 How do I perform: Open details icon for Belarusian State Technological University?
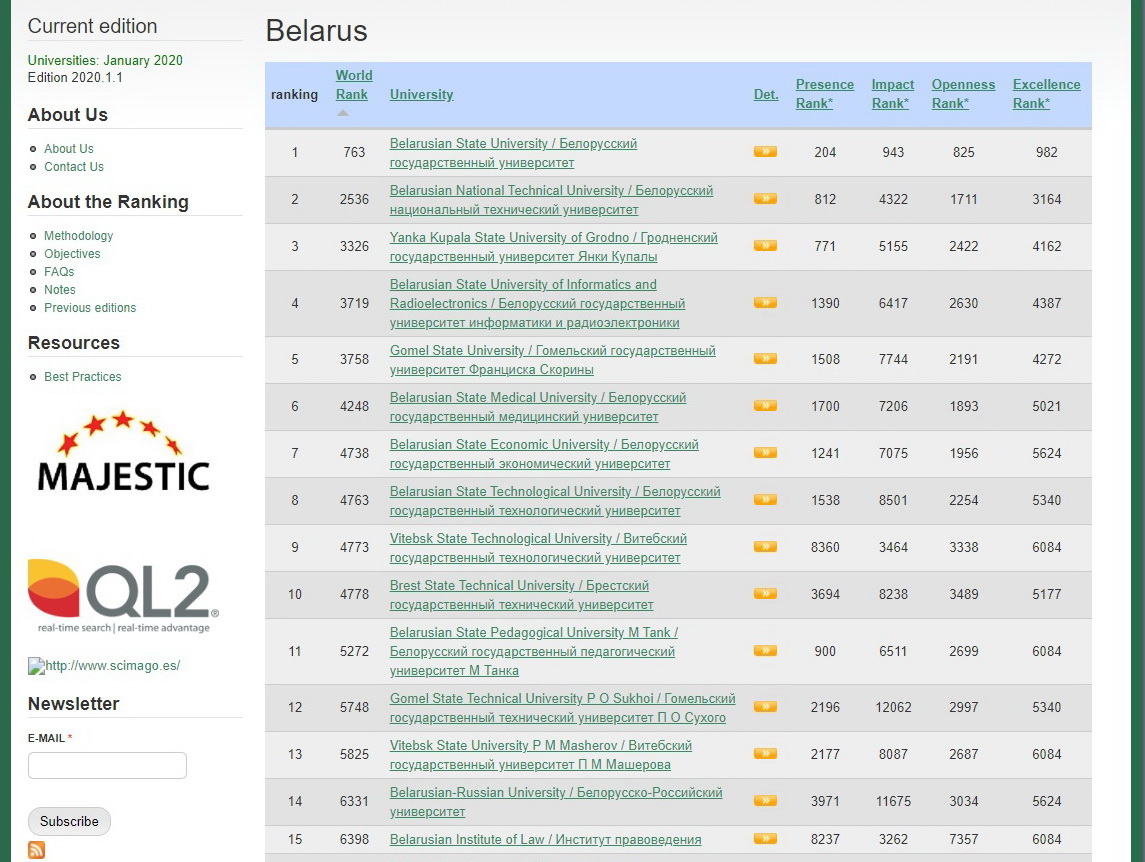tap(765, 500)
